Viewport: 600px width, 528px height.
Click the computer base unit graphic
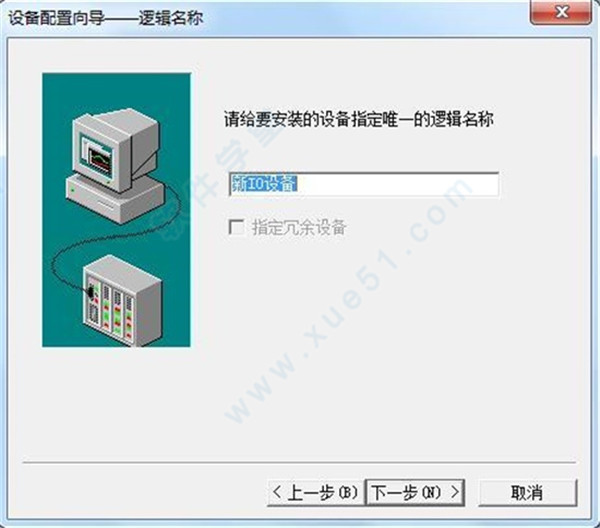point(115,199)
